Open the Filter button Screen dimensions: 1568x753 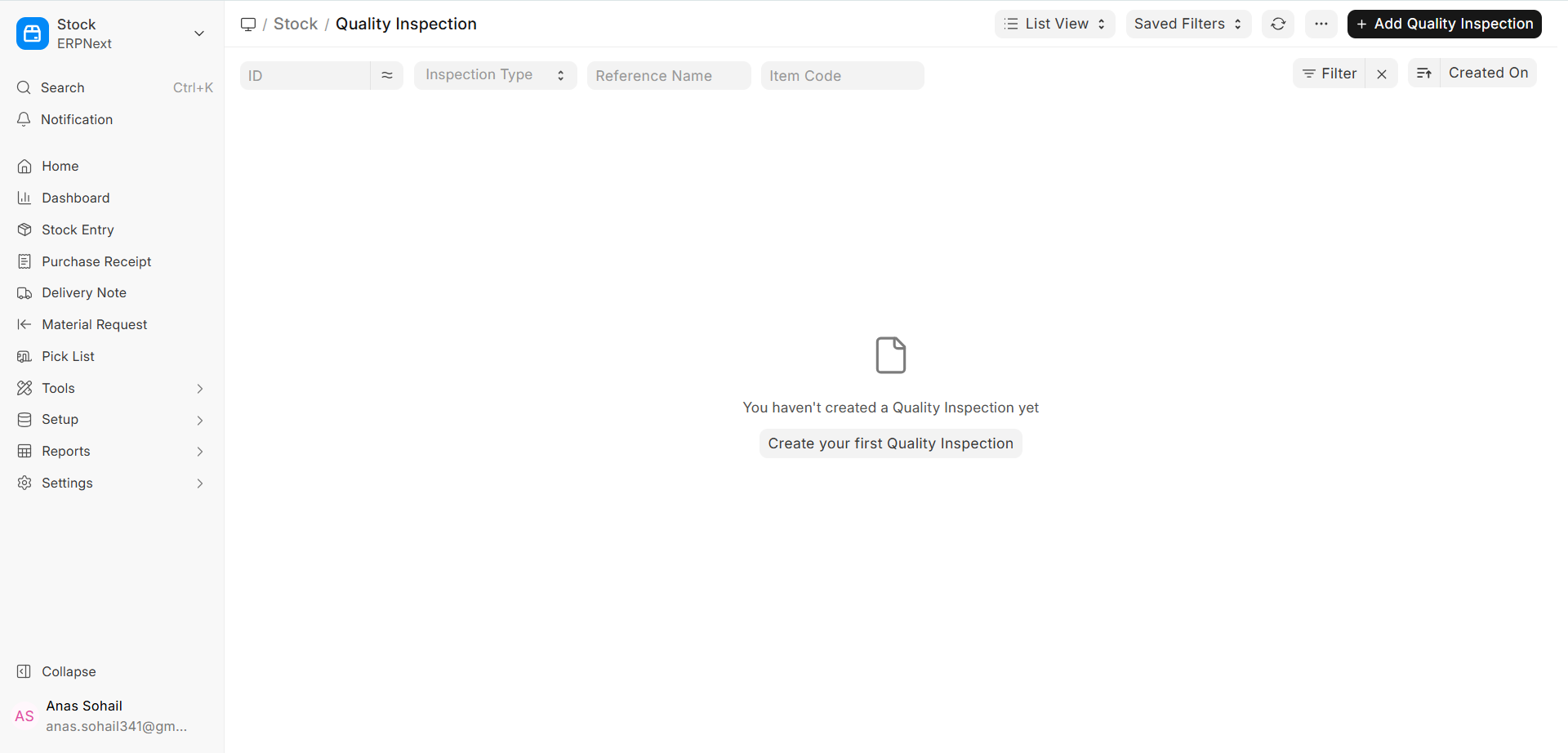(1329, 74)
